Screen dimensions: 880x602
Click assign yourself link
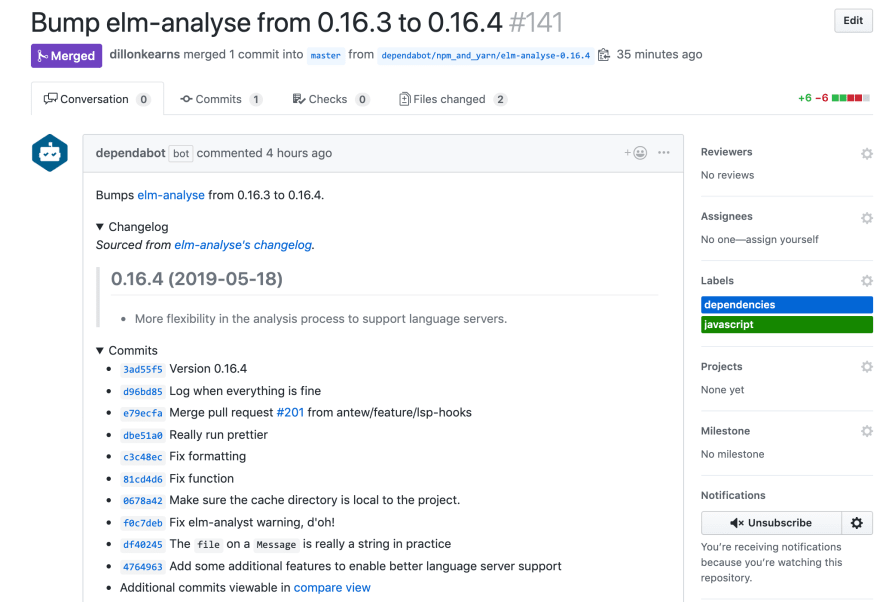tap(782, 240)
